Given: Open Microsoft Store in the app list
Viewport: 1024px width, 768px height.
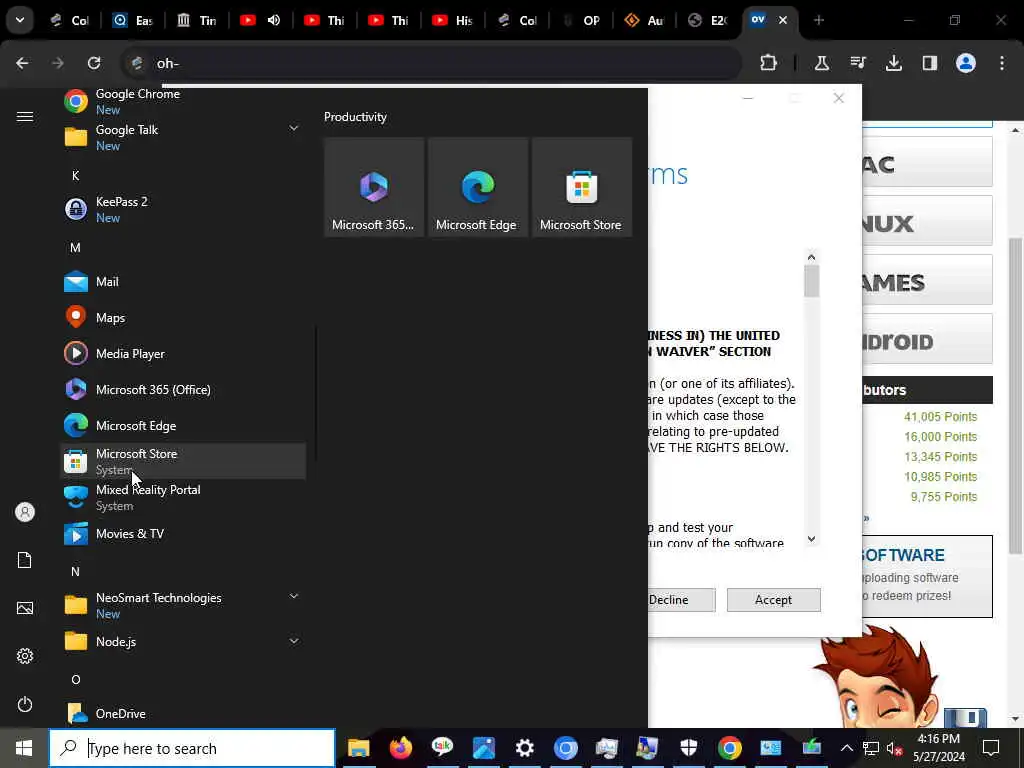Looking at the screenshot, I should (183, 461).
